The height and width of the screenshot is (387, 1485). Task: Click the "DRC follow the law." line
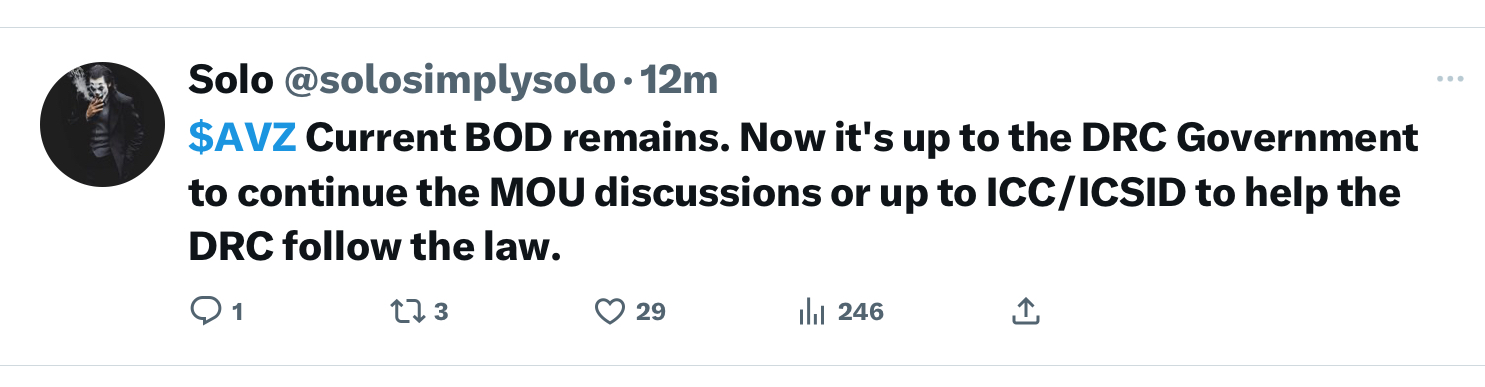pyautogui.click(x=371, y=247)
